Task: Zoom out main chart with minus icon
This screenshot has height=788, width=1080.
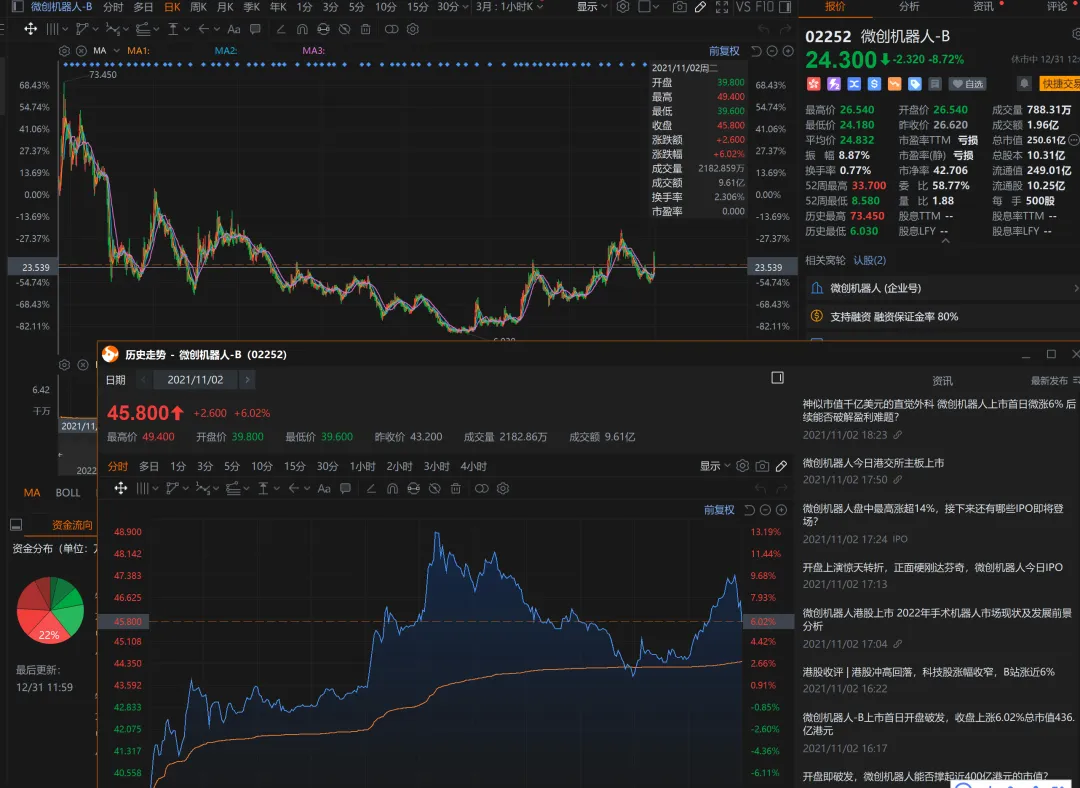Action: (772, 51)
